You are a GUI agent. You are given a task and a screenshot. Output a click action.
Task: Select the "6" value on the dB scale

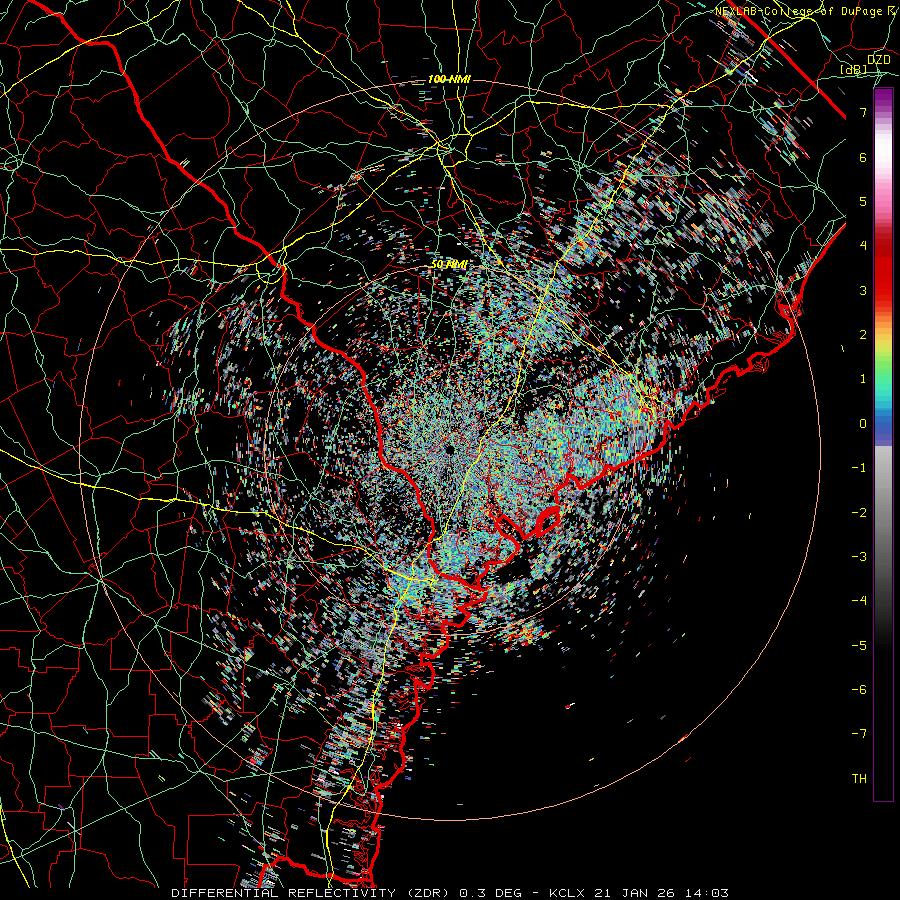click(863, 157)
